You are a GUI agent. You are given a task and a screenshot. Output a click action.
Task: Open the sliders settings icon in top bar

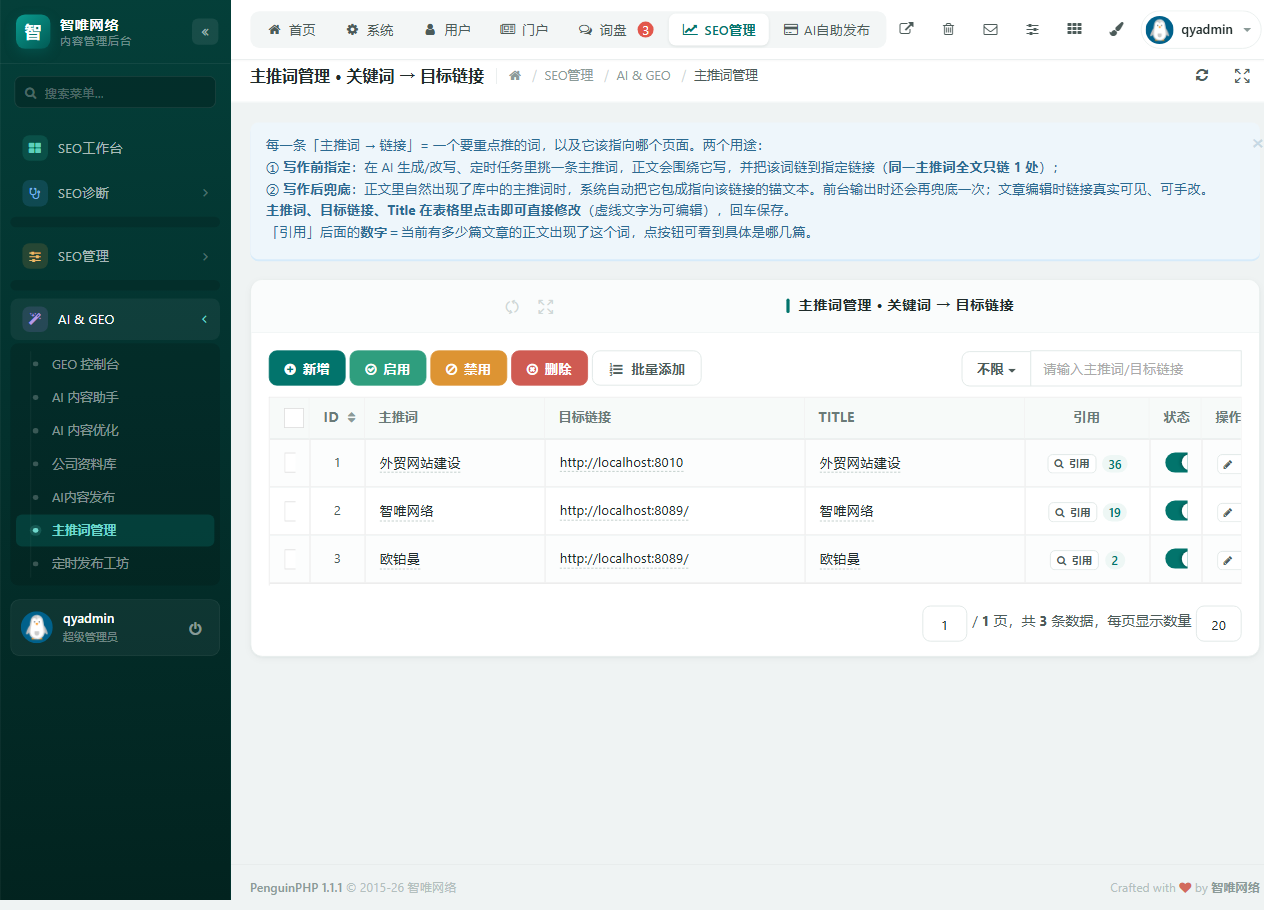coord(1032,29)
